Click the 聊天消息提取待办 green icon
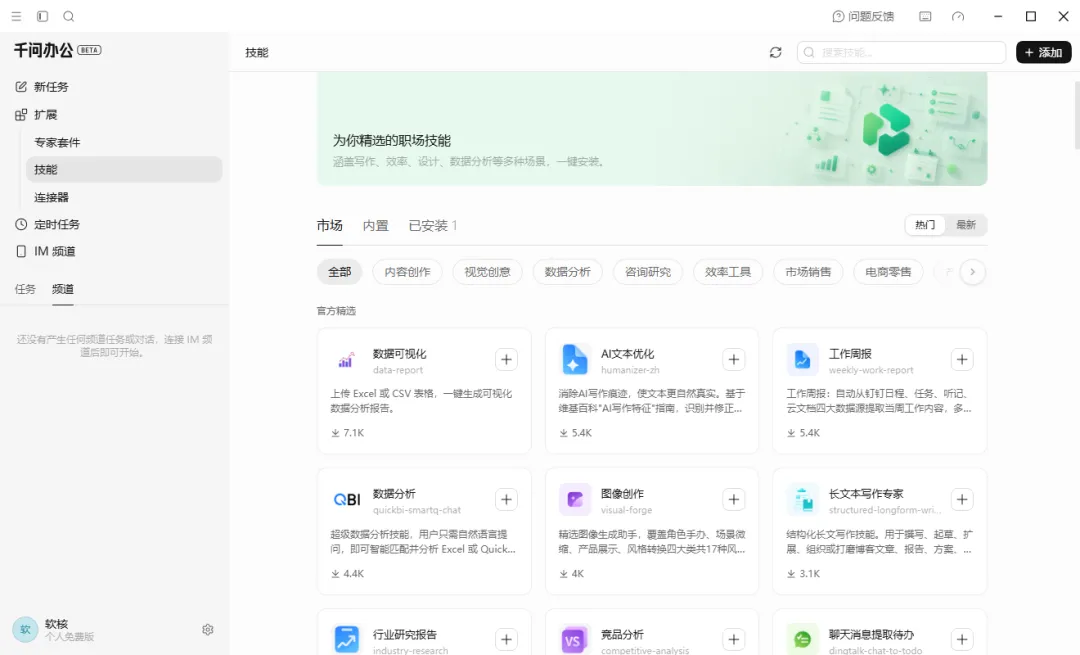1080x655 pixels. click(802, 640)
